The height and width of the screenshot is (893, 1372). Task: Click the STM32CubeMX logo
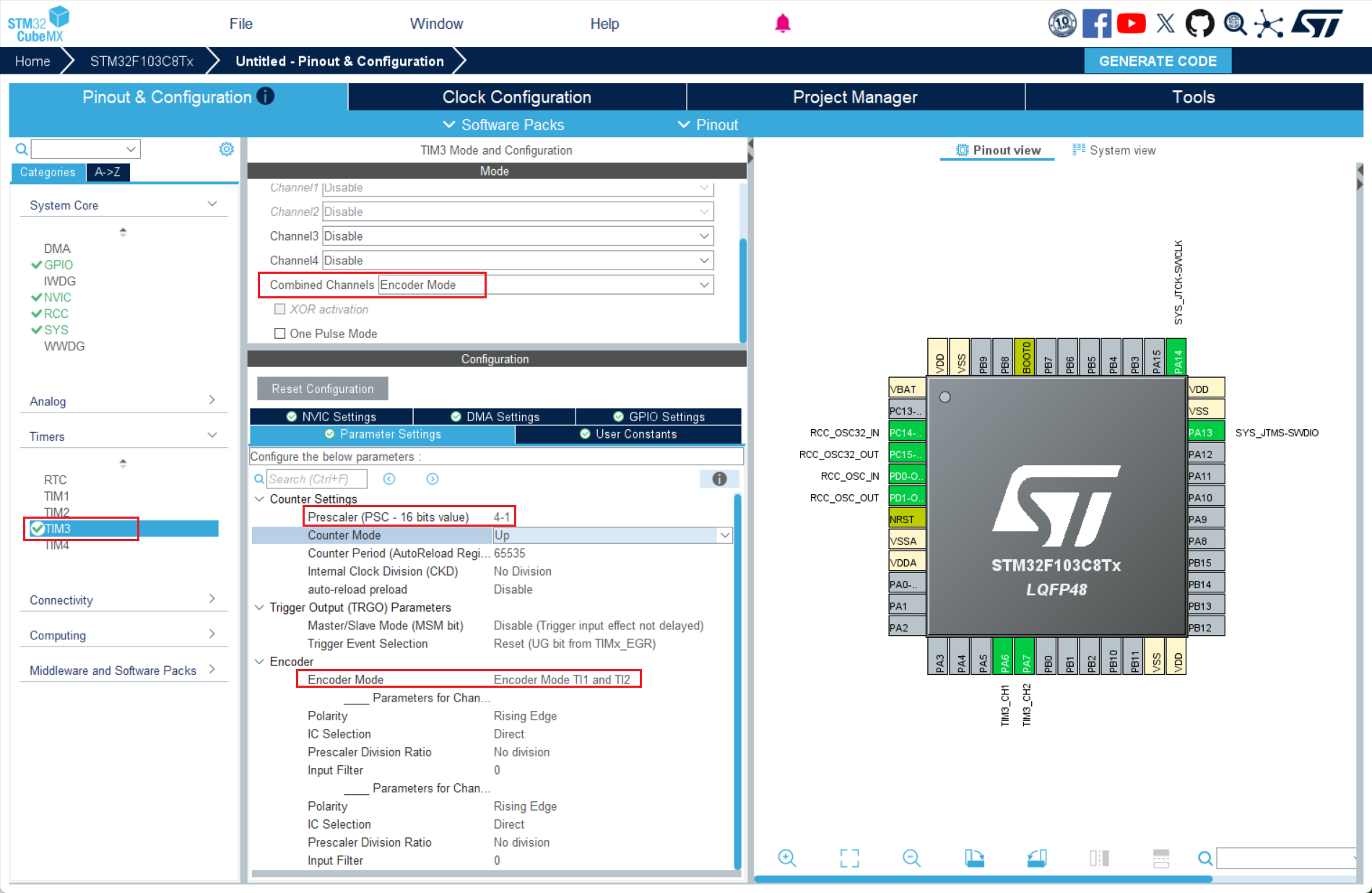(39, 24)
